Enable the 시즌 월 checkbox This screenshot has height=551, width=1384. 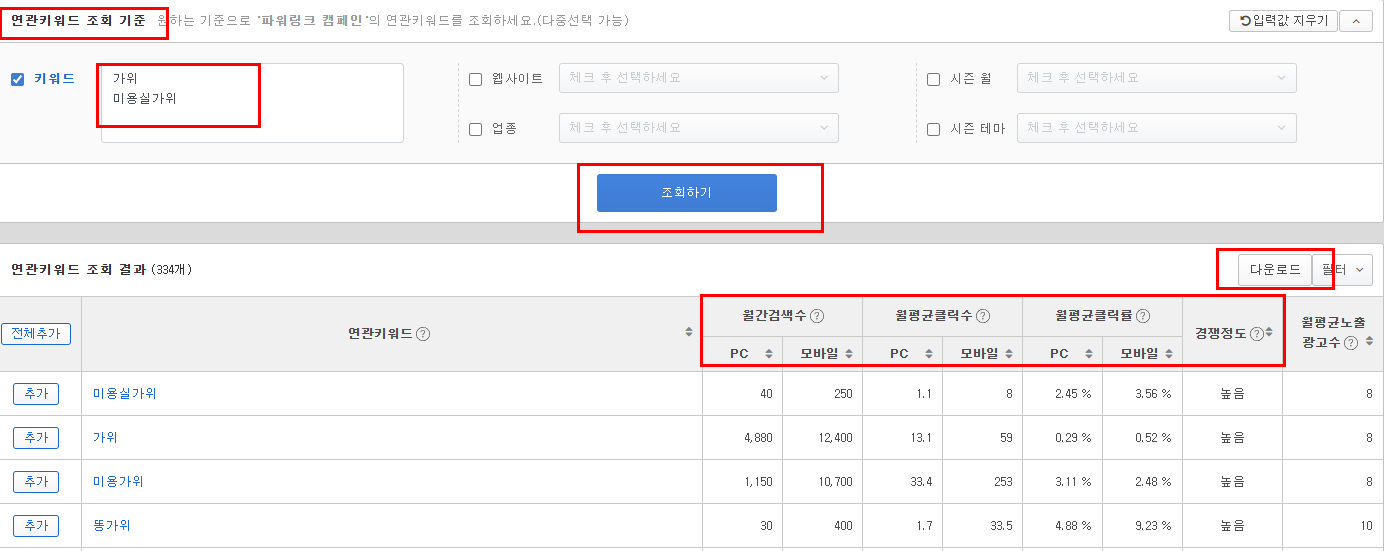click(934, 79)
